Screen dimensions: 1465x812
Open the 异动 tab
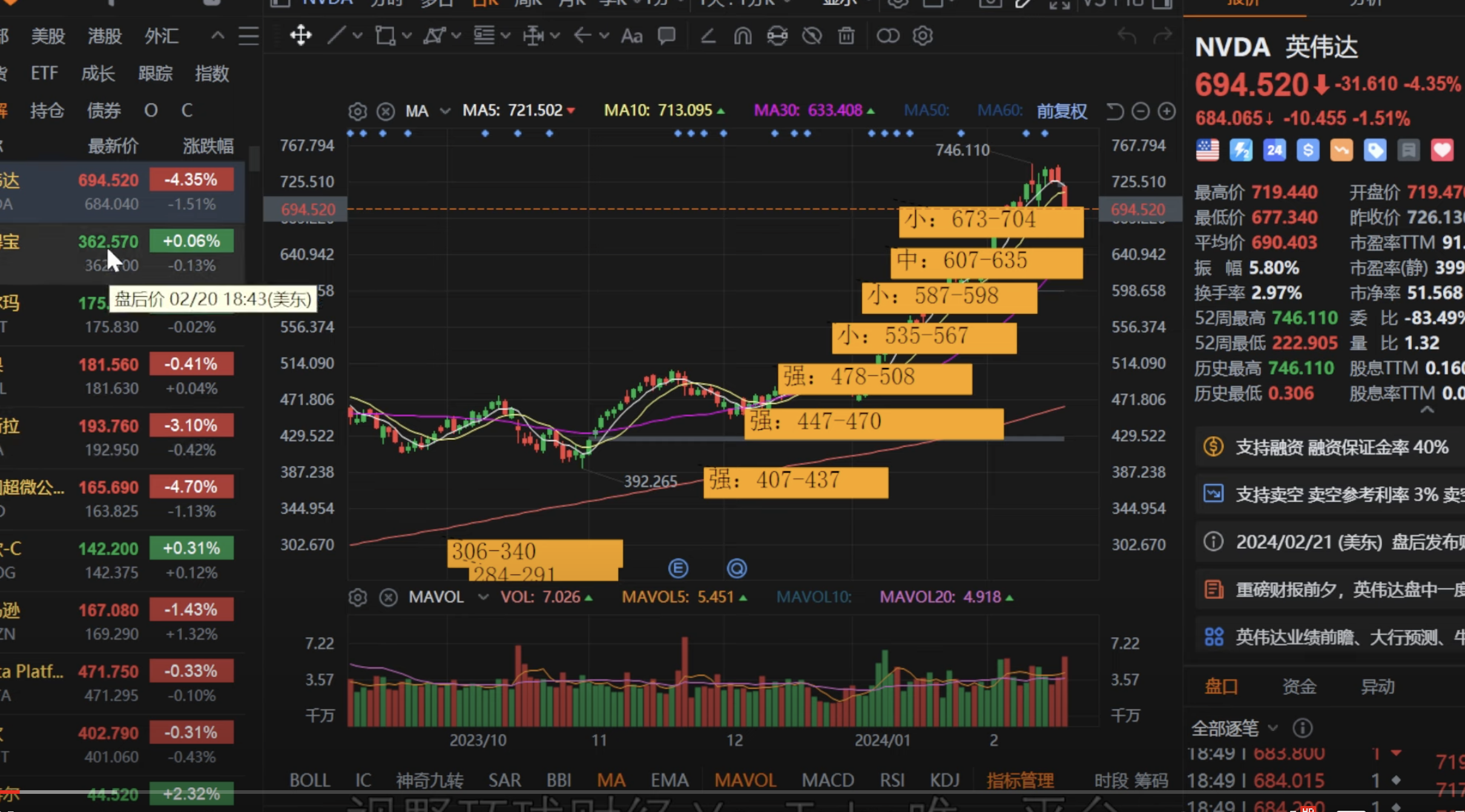[x=1377, y=687]
